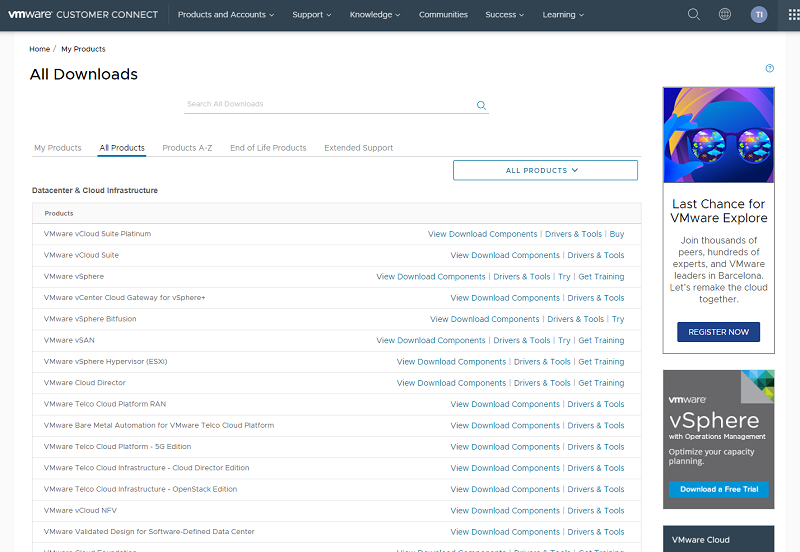The height and width of the screenshot is (552, 800).
Task: Click Try for VMware vSphere
Action: click(564, 277)
